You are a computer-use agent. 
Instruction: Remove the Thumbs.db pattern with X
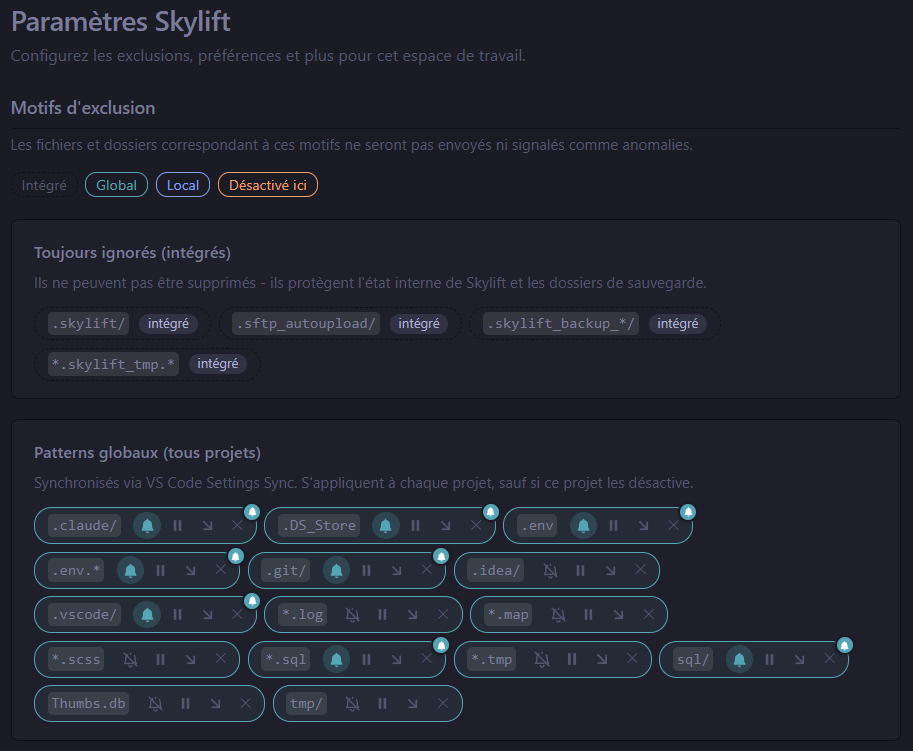point(246,703)
